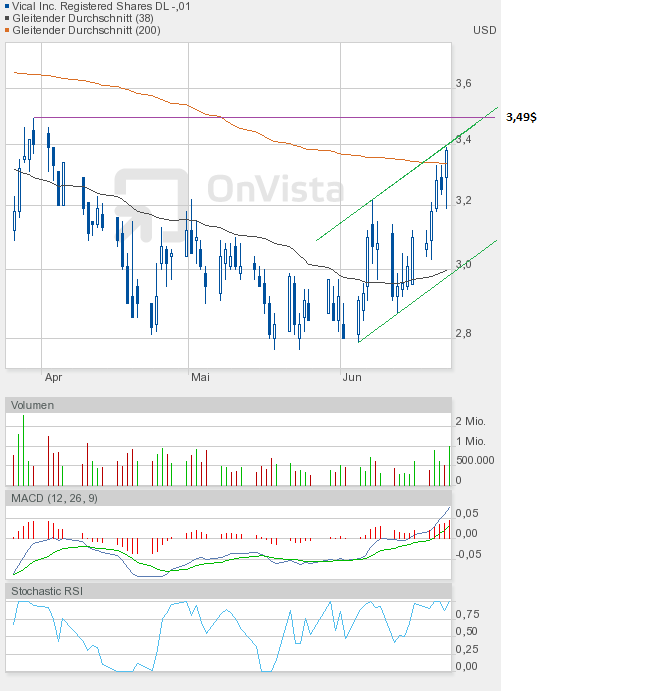
Task: Click the Gleitender Durchschnitt (200) legend entry
Action: coord(86,30)
